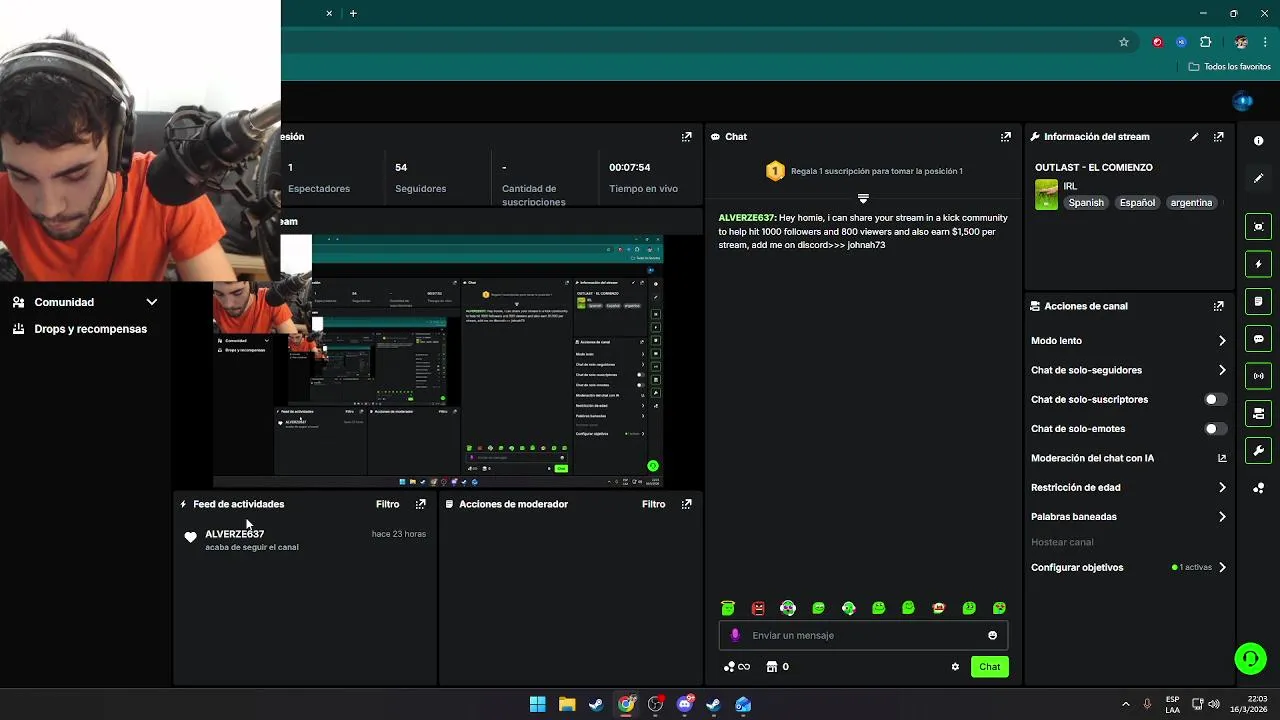Click the info icon in right sidebar
Screen dimensions: 1280x720
[x=1258, y=141]
